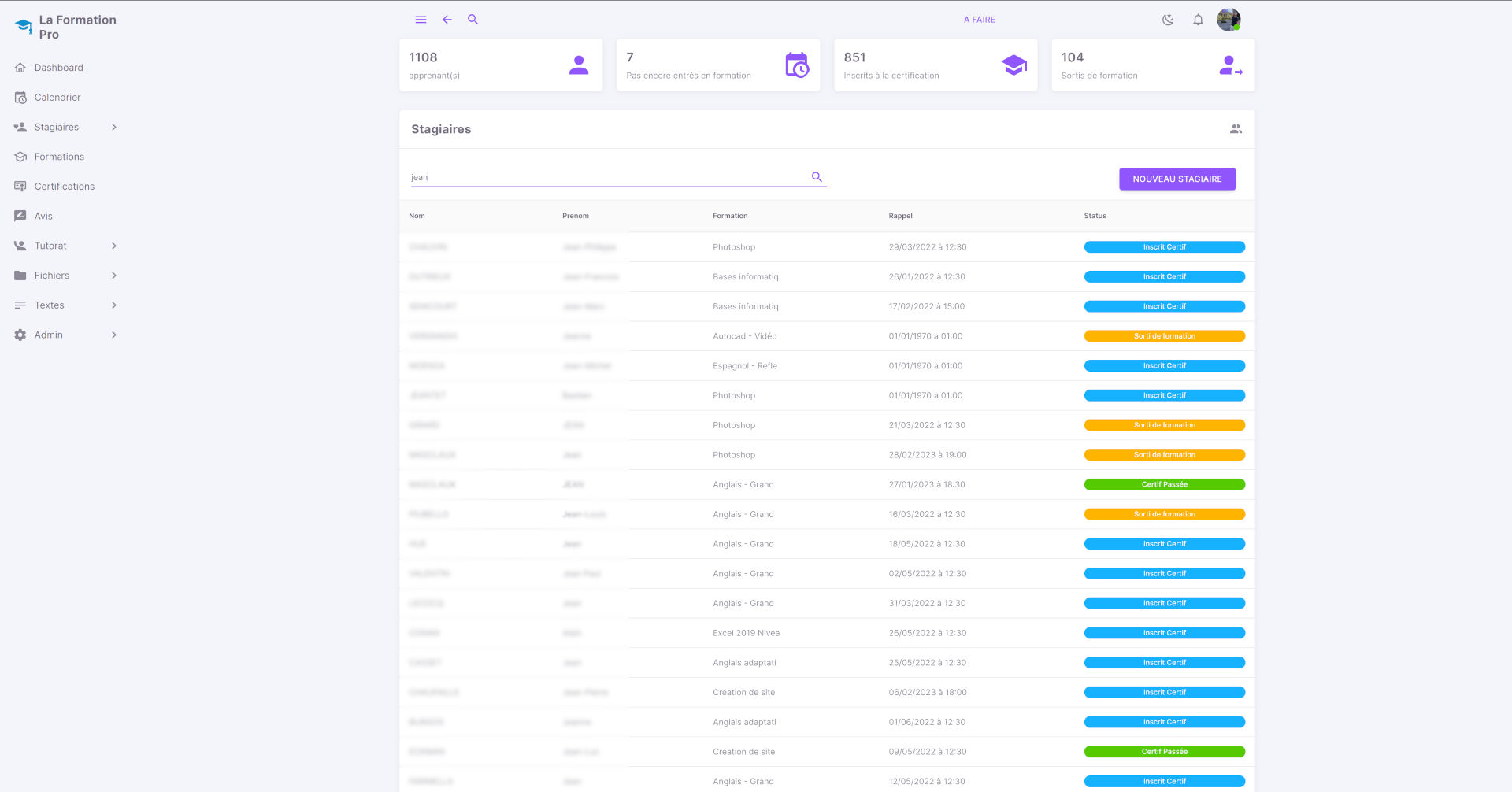
Task: Click the hamburger menu icon
Action: tap(421, 20)
